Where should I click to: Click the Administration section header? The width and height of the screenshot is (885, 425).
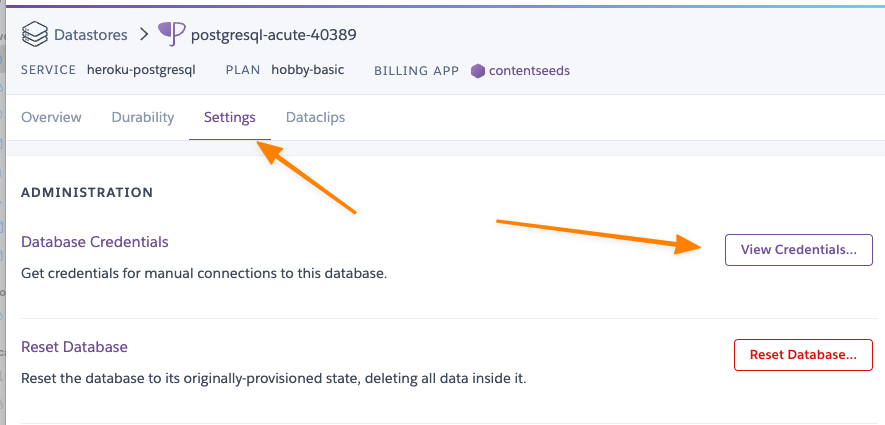point(87,192)
